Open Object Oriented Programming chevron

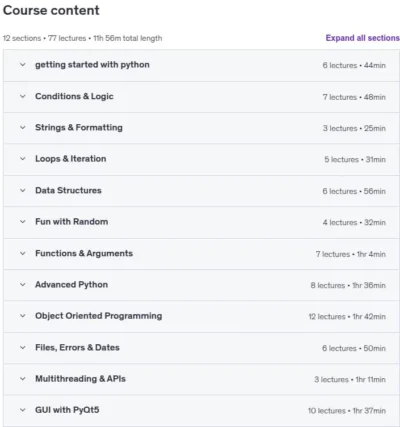(x=23, y=316)
